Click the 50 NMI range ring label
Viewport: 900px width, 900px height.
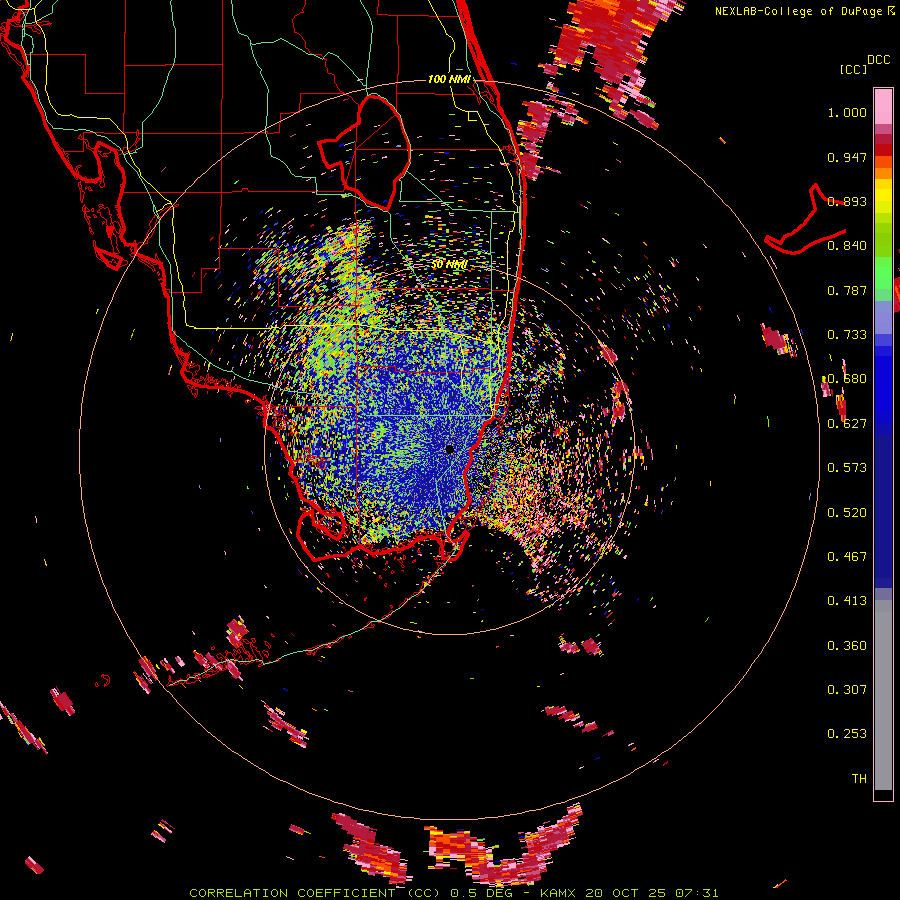tap(449, 265)
